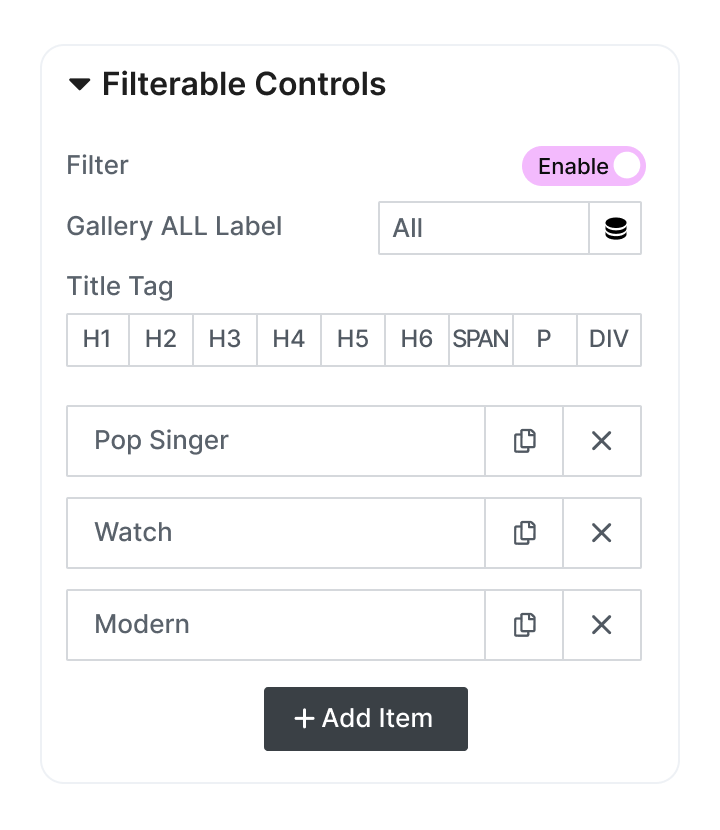Viewport: 720px width, 830px height.
Task: Duplicate the Modern item
Action: 524,625
